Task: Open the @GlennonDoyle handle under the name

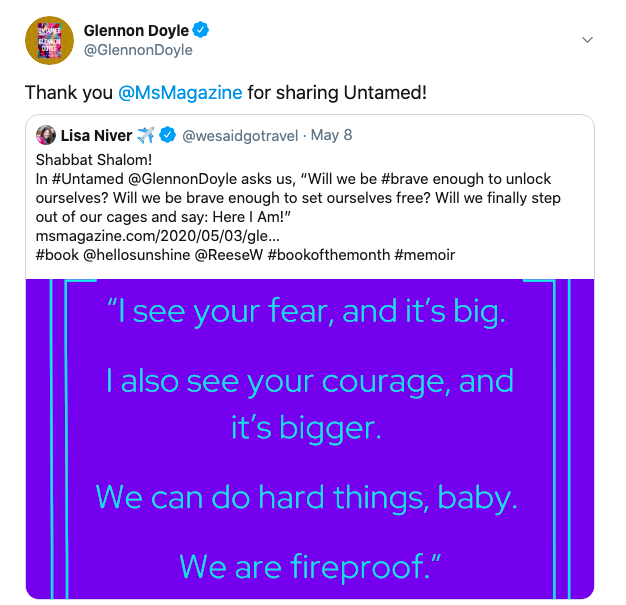Action: click(138, 50)
